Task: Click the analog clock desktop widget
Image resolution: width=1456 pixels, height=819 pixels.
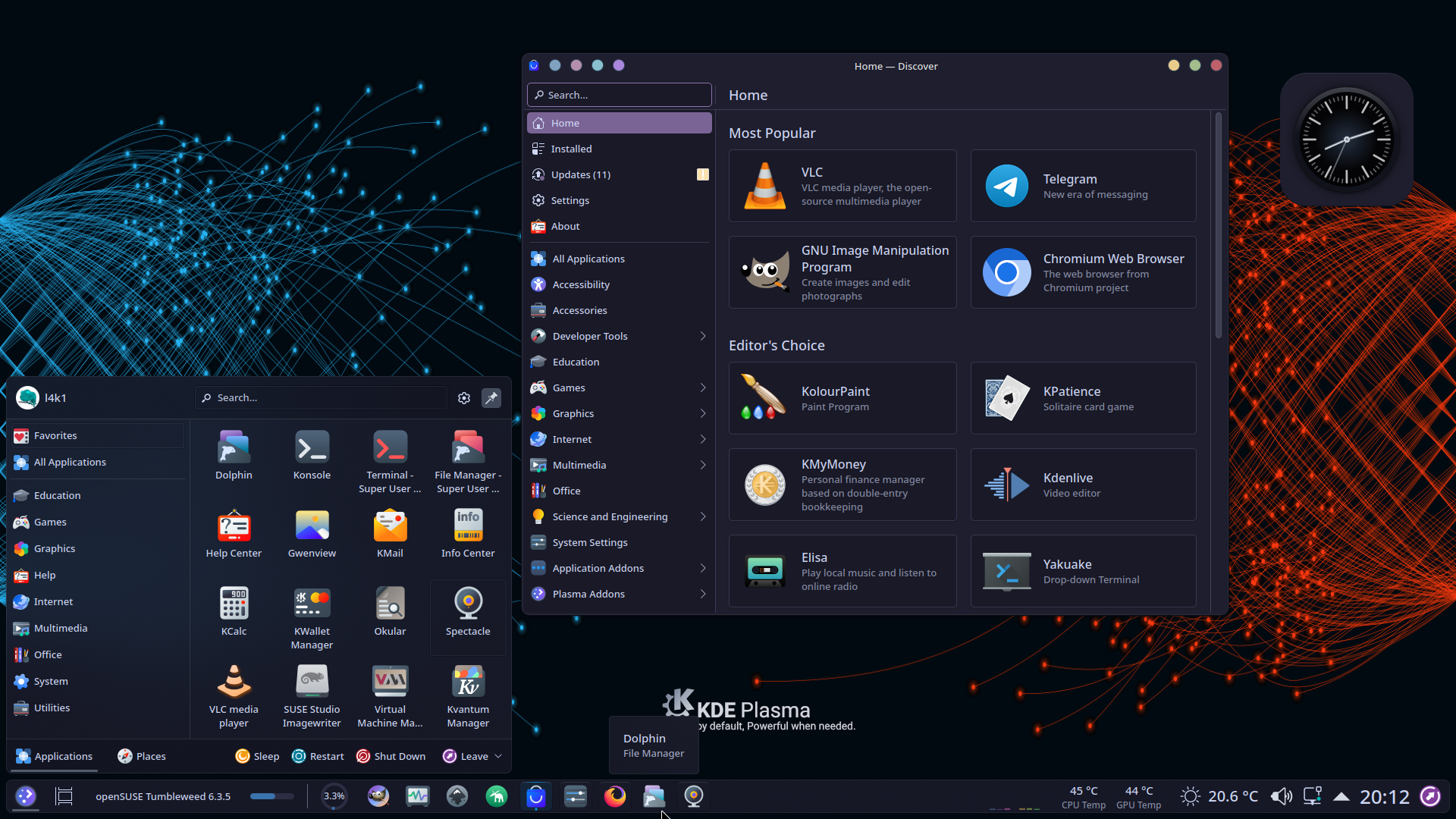Action: 1347,140
